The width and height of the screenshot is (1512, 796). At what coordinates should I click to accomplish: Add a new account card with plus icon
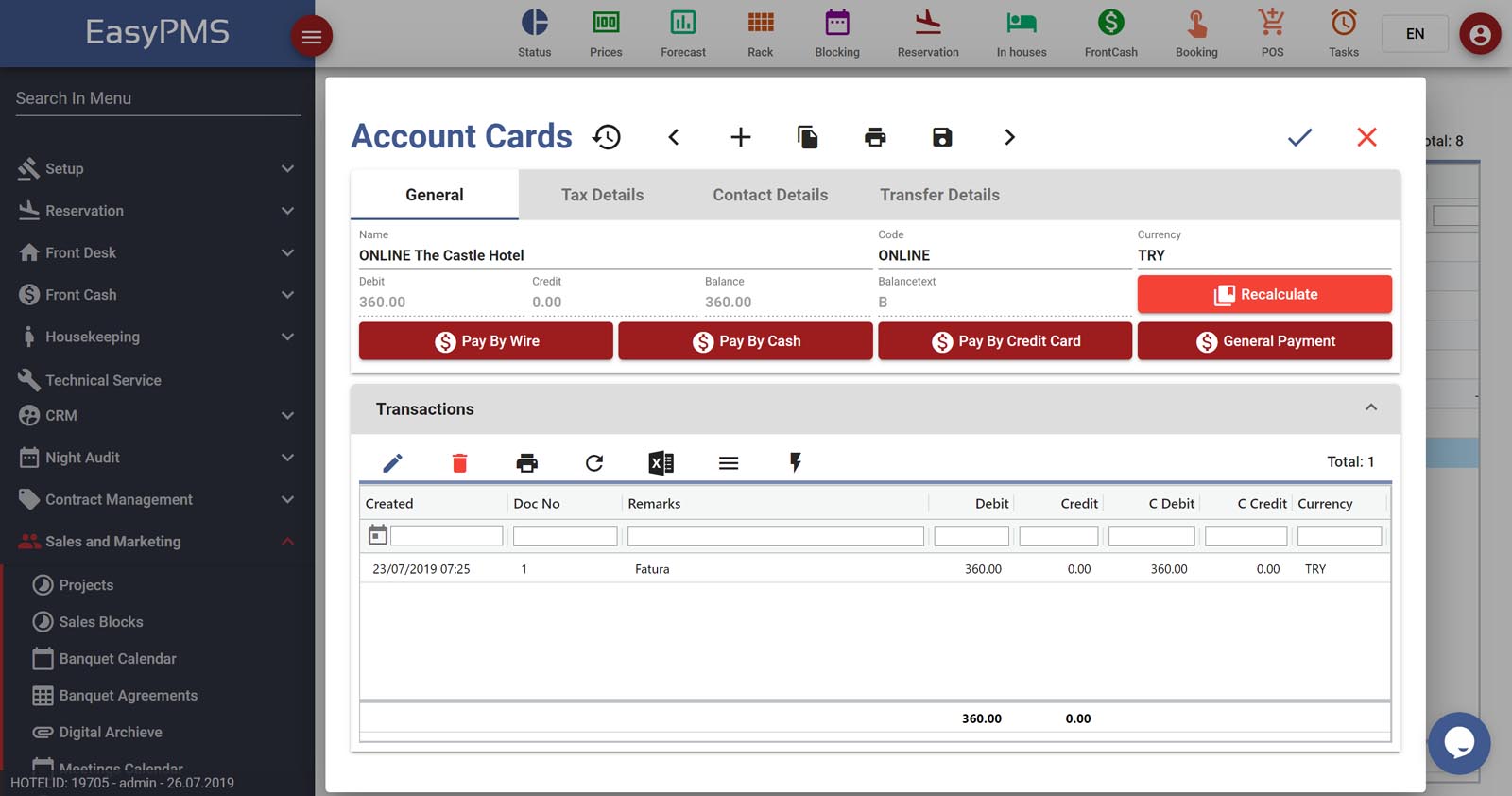(x=741, y=137)
